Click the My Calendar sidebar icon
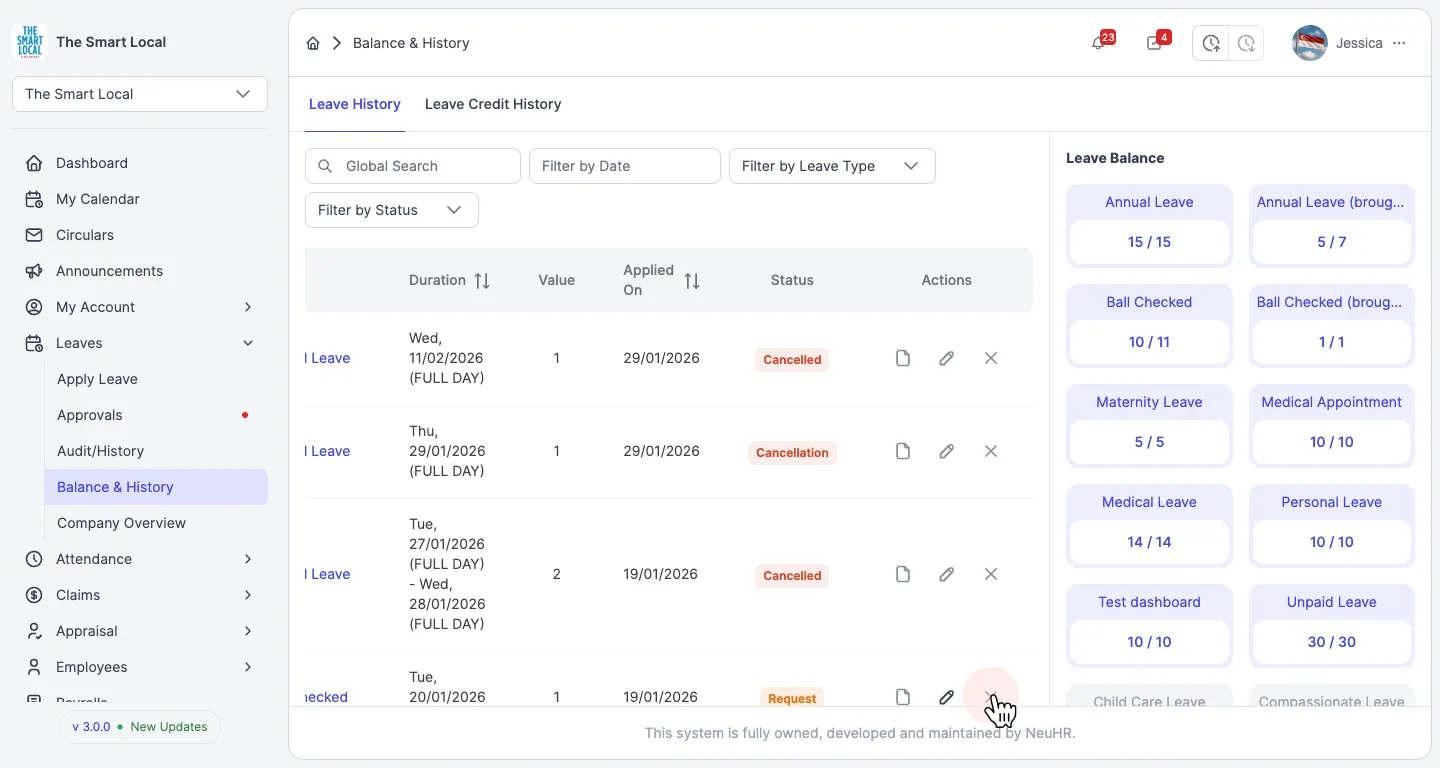 (34, 199)
